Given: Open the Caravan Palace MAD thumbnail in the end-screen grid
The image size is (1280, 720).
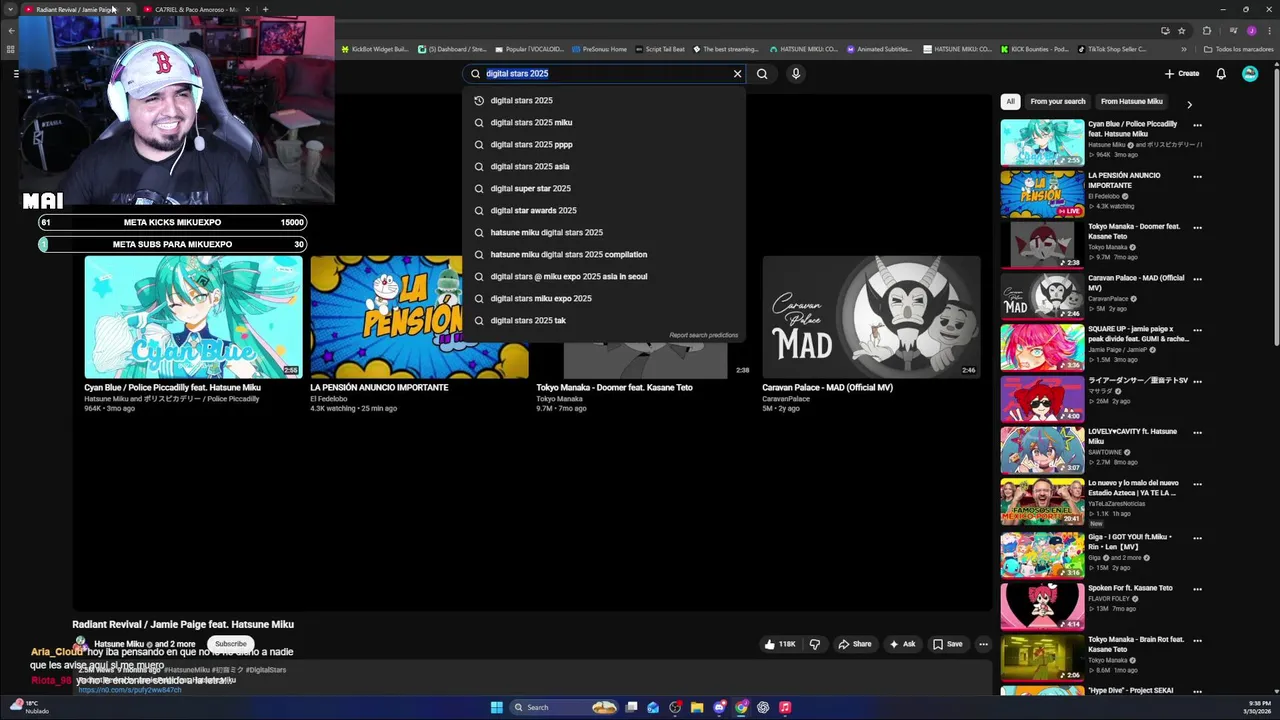Looking at the screenshot, I should 871,317.
